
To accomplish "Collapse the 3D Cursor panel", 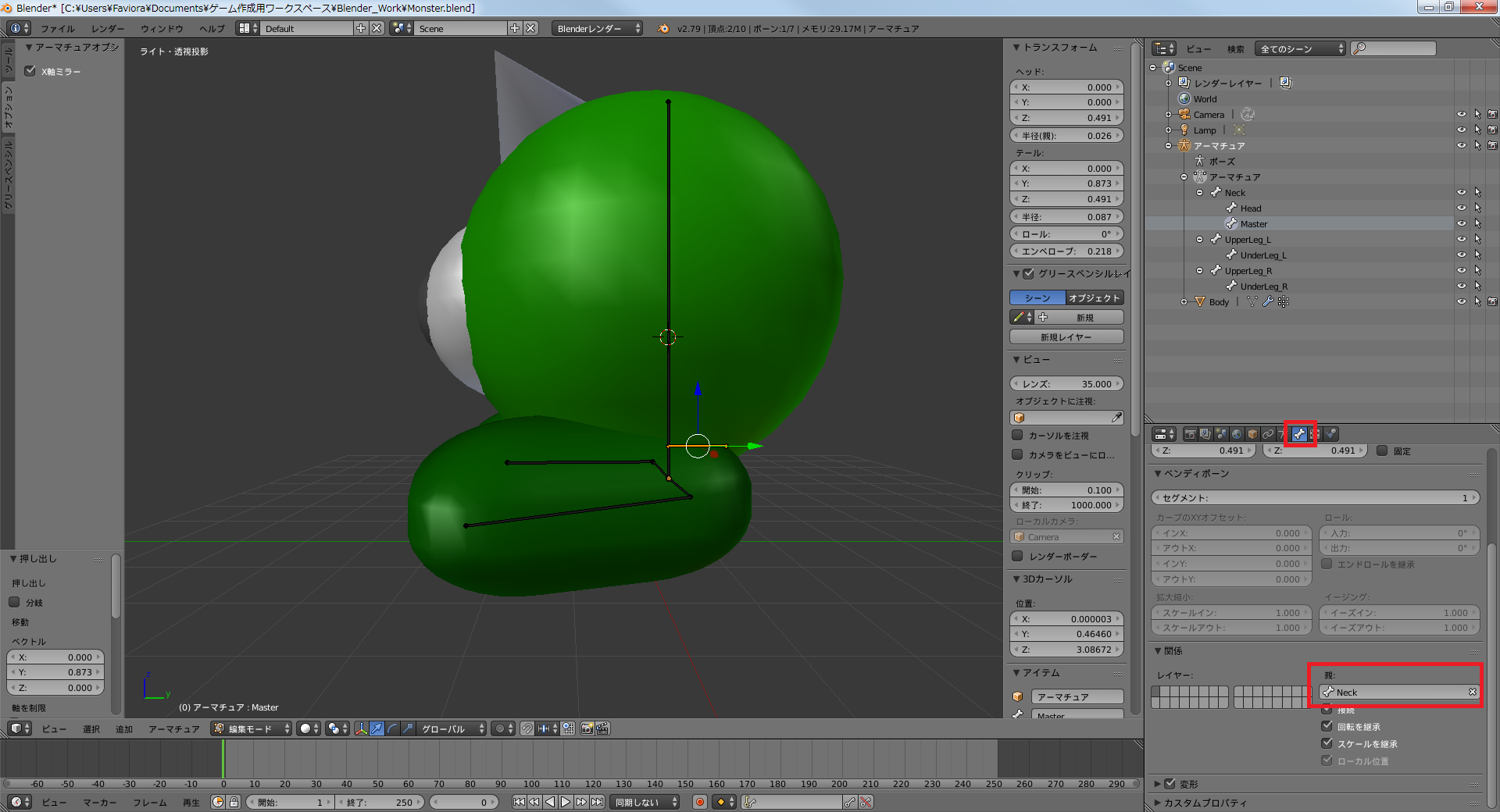I will coord(1046,579).
